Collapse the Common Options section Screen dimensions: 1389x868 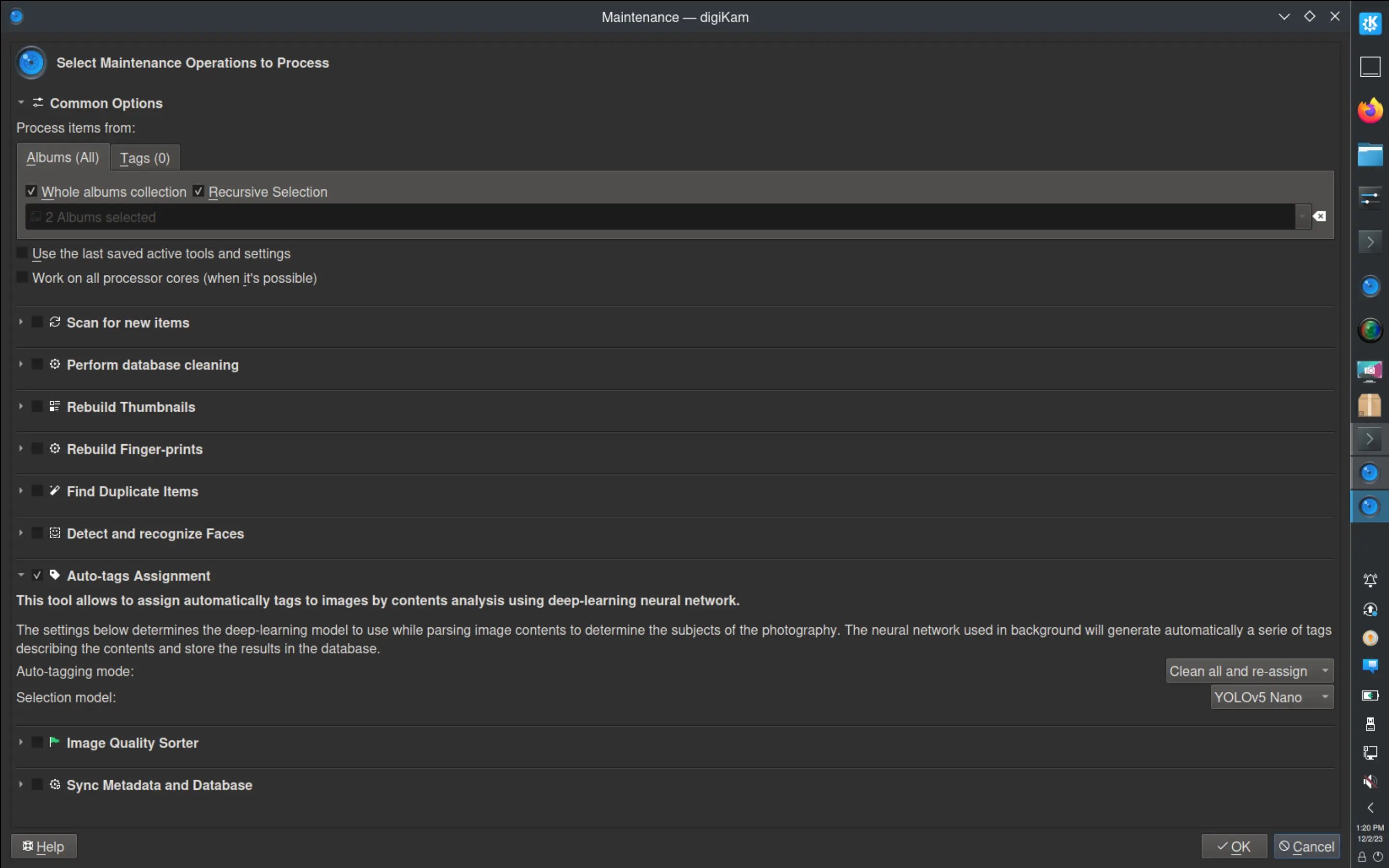pyautogui.click(x=21, y=102)
